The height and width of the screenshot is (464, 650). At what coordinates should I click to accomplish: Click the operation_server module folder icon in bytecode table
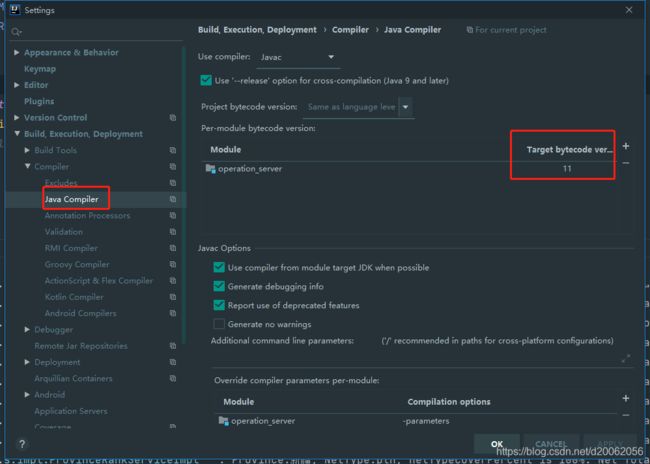click(x=211, y=169)
